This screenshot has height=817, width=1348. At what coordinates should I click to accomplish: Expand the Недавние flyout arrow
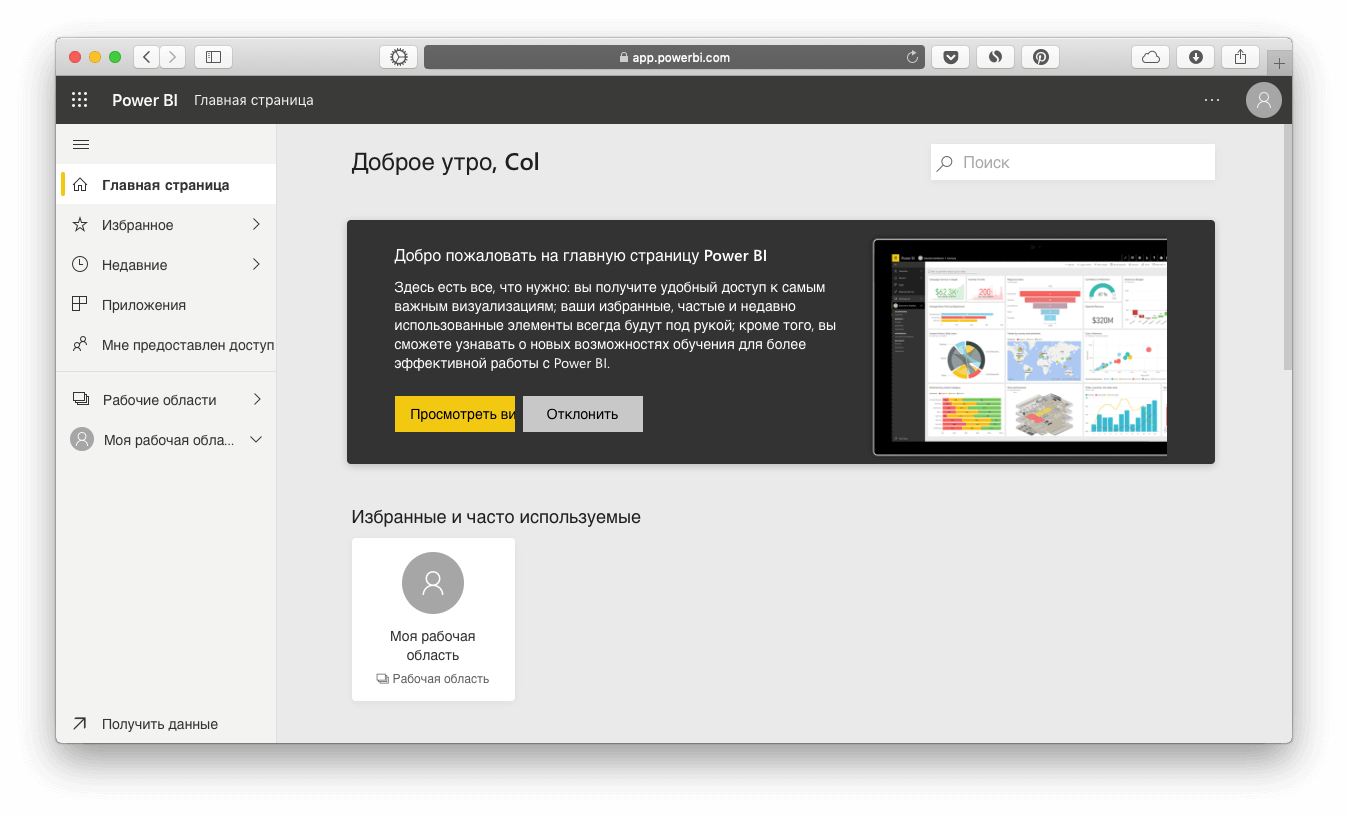[256, 265]
